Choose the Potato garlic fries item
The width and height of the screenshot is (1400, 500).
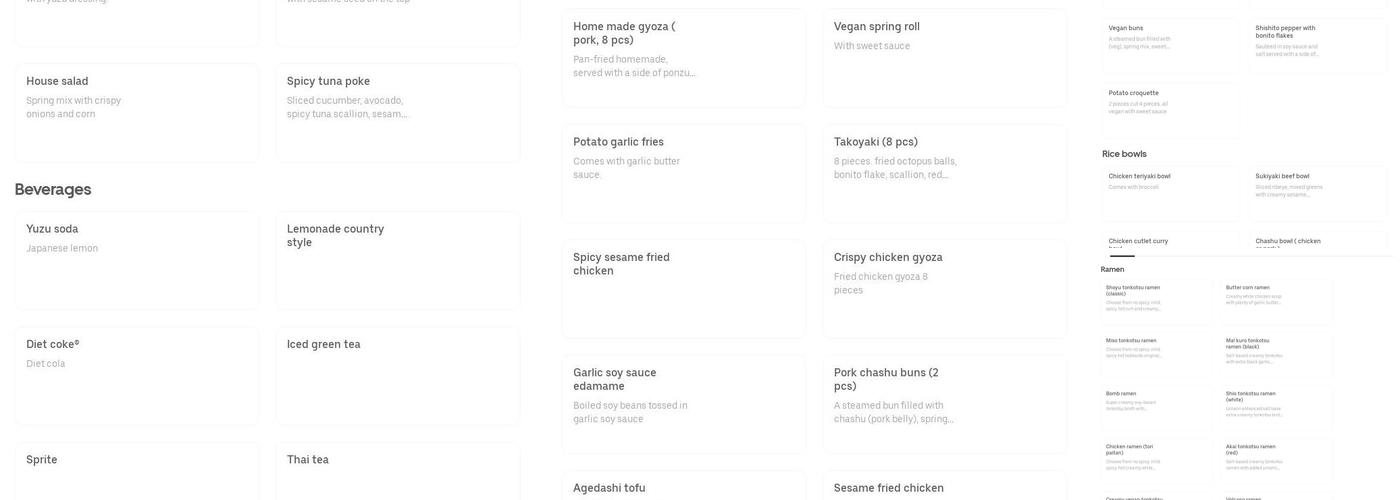684,172
